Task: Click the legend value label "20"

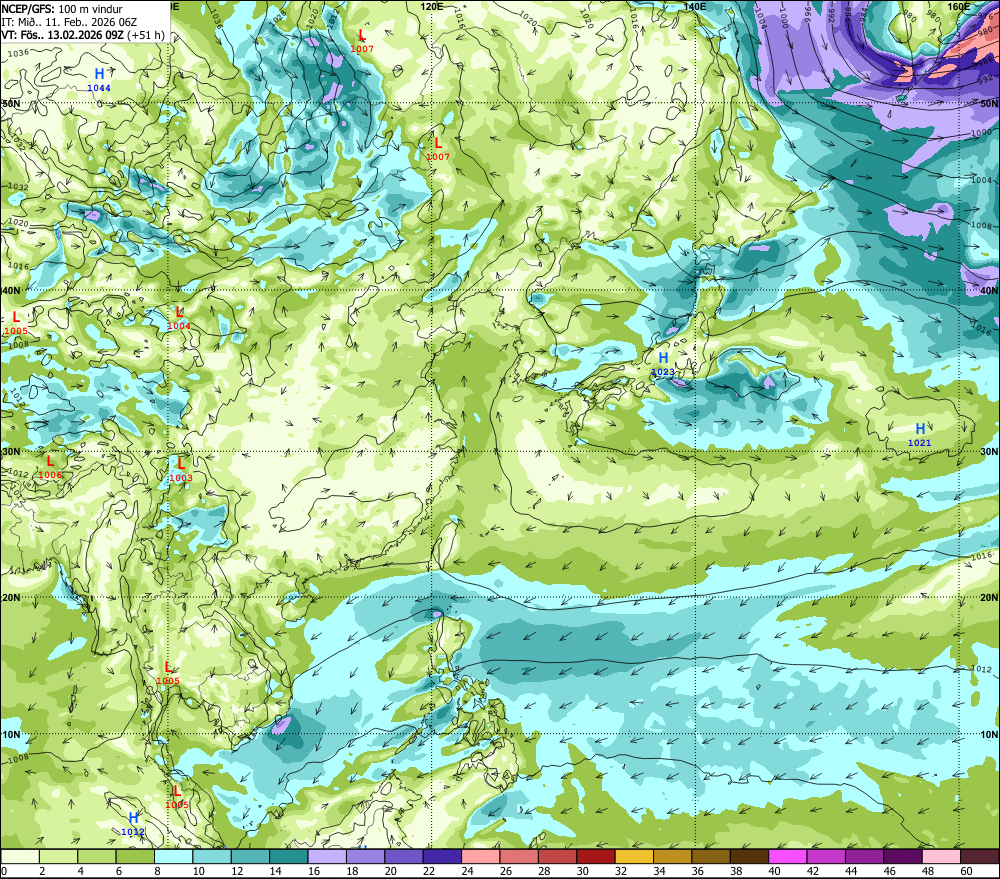Action: (390, 871)
